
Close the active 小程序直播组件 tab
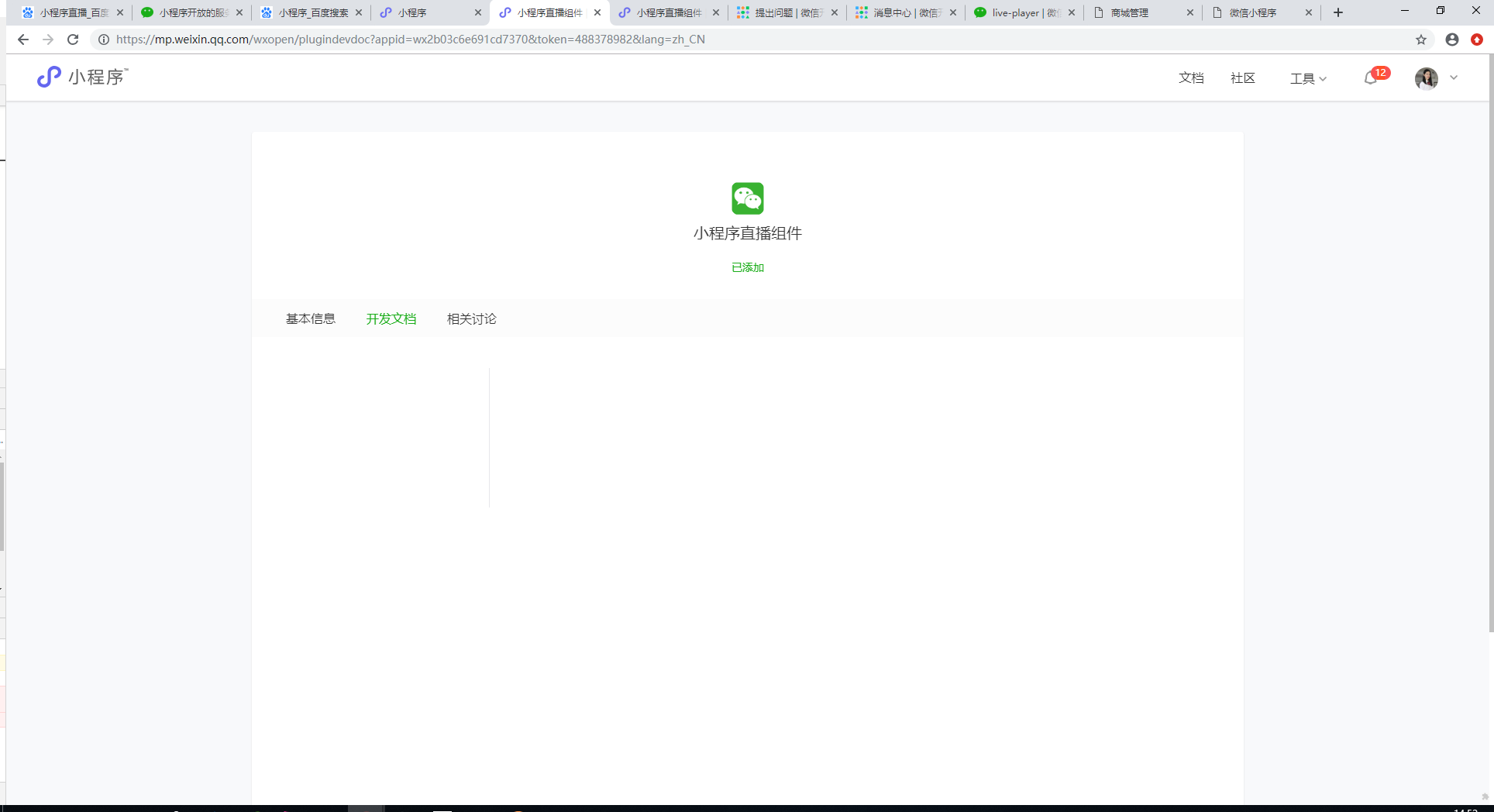(597, 12)
